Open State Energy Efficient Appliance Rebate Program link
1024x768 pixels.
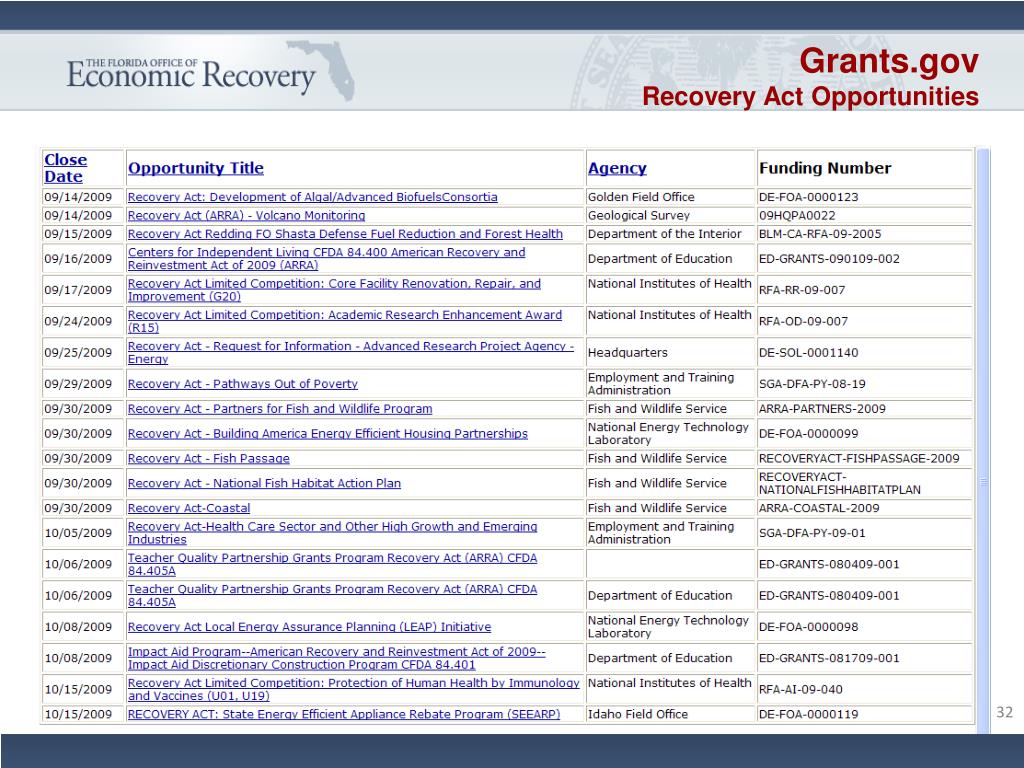point(344,714)
